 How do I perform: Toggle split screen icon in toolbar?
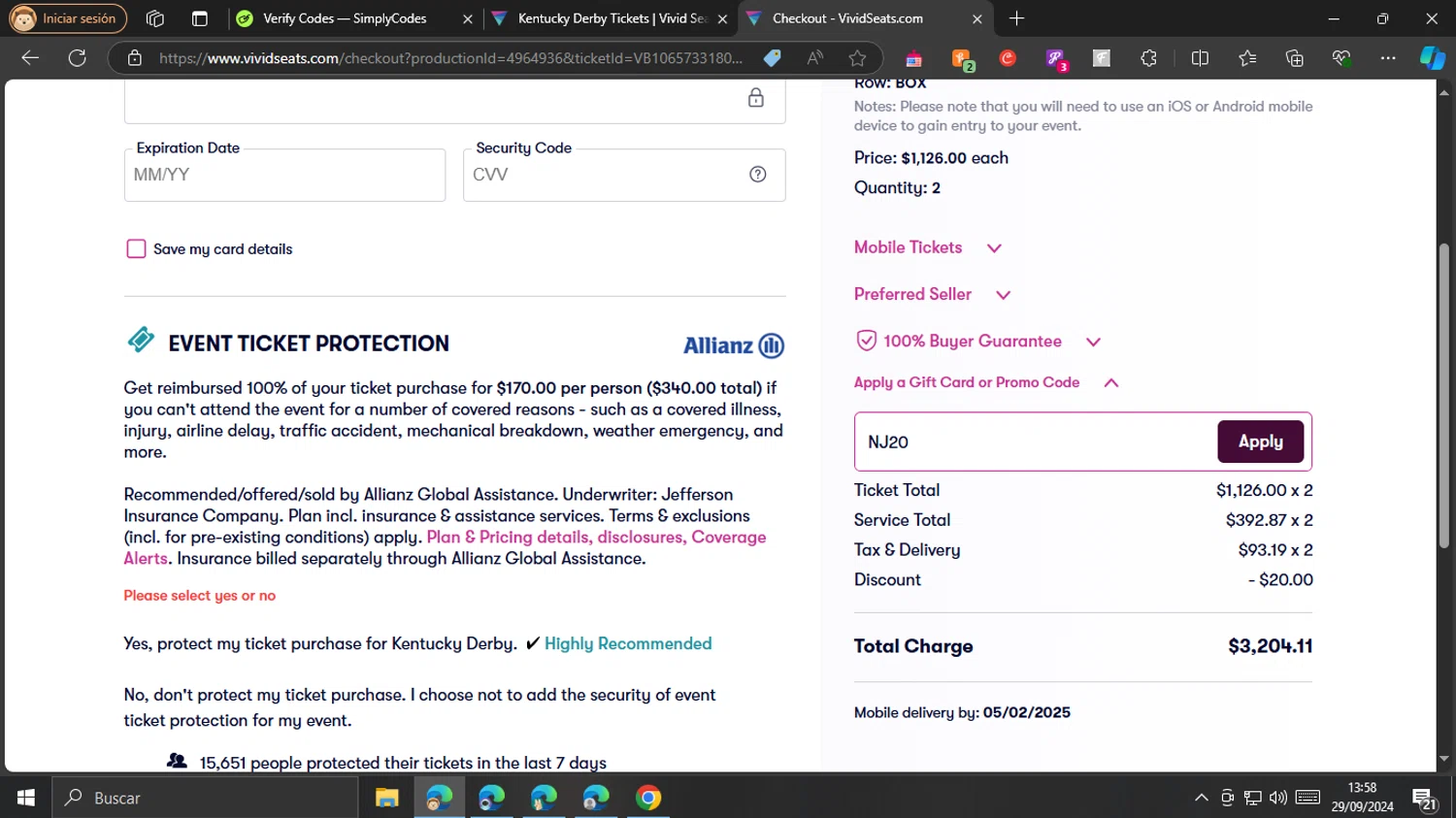[x=1200, y=58]
